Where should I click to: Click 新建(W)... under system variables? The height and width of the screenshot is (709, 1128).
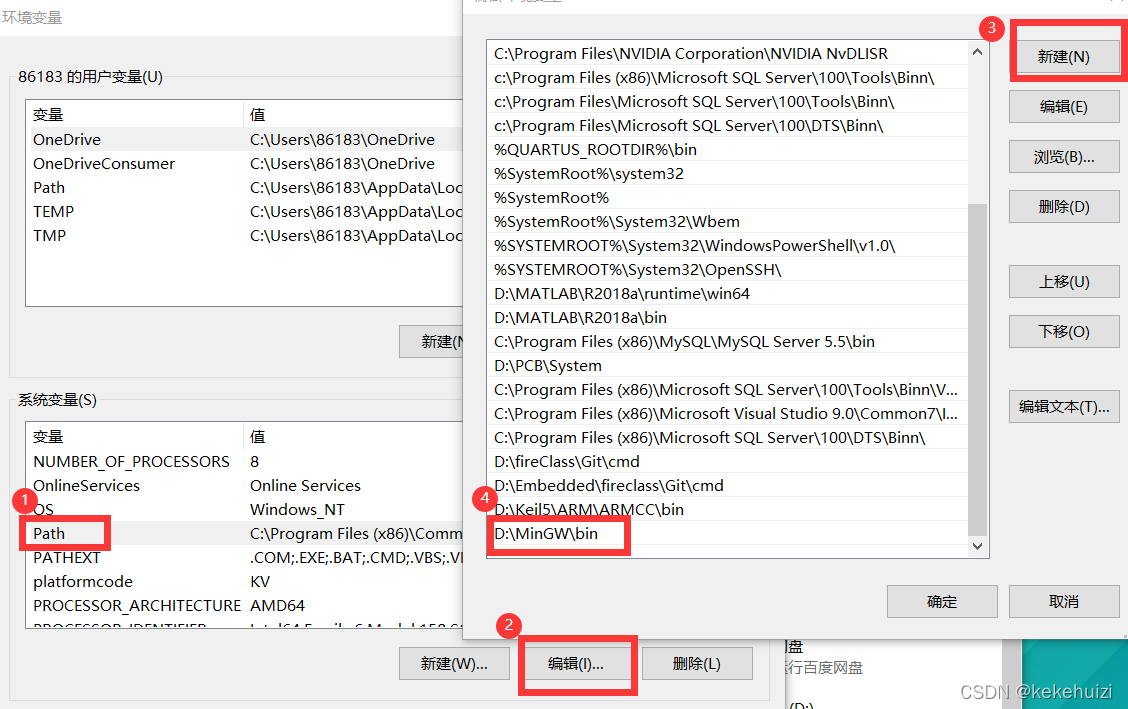454,664
